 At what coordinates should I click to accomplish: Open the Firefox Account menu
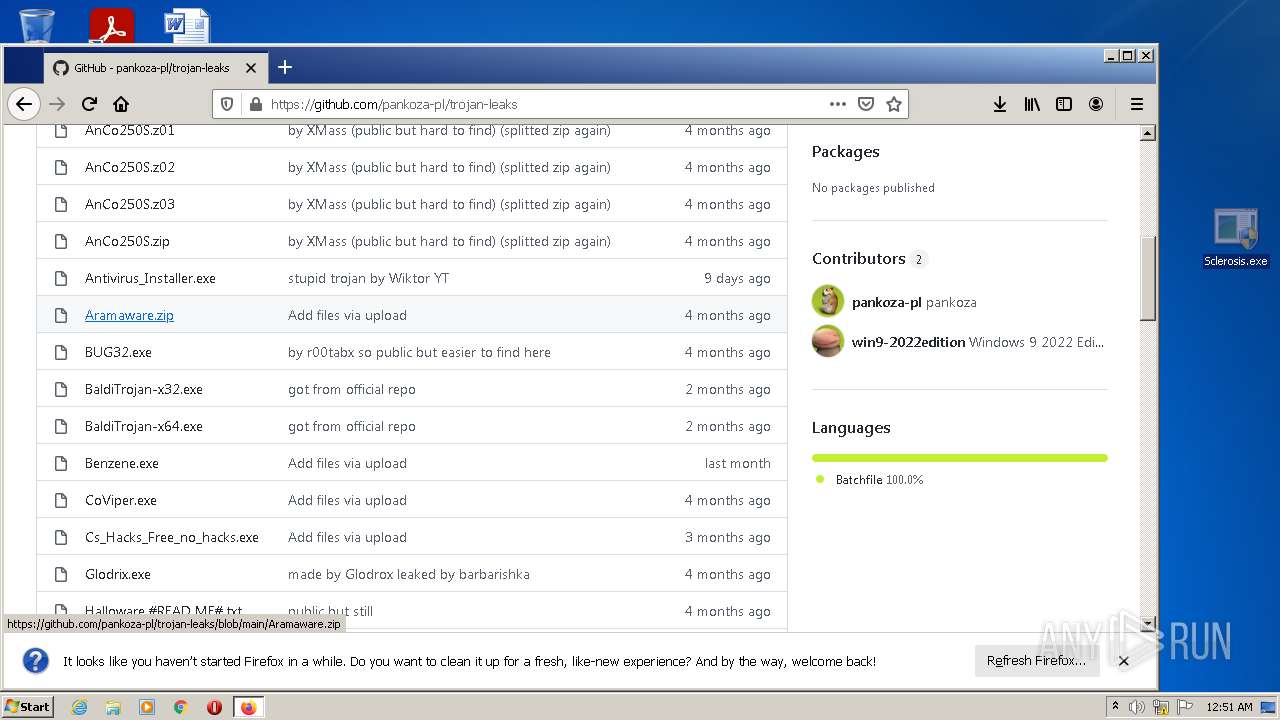1096,104
